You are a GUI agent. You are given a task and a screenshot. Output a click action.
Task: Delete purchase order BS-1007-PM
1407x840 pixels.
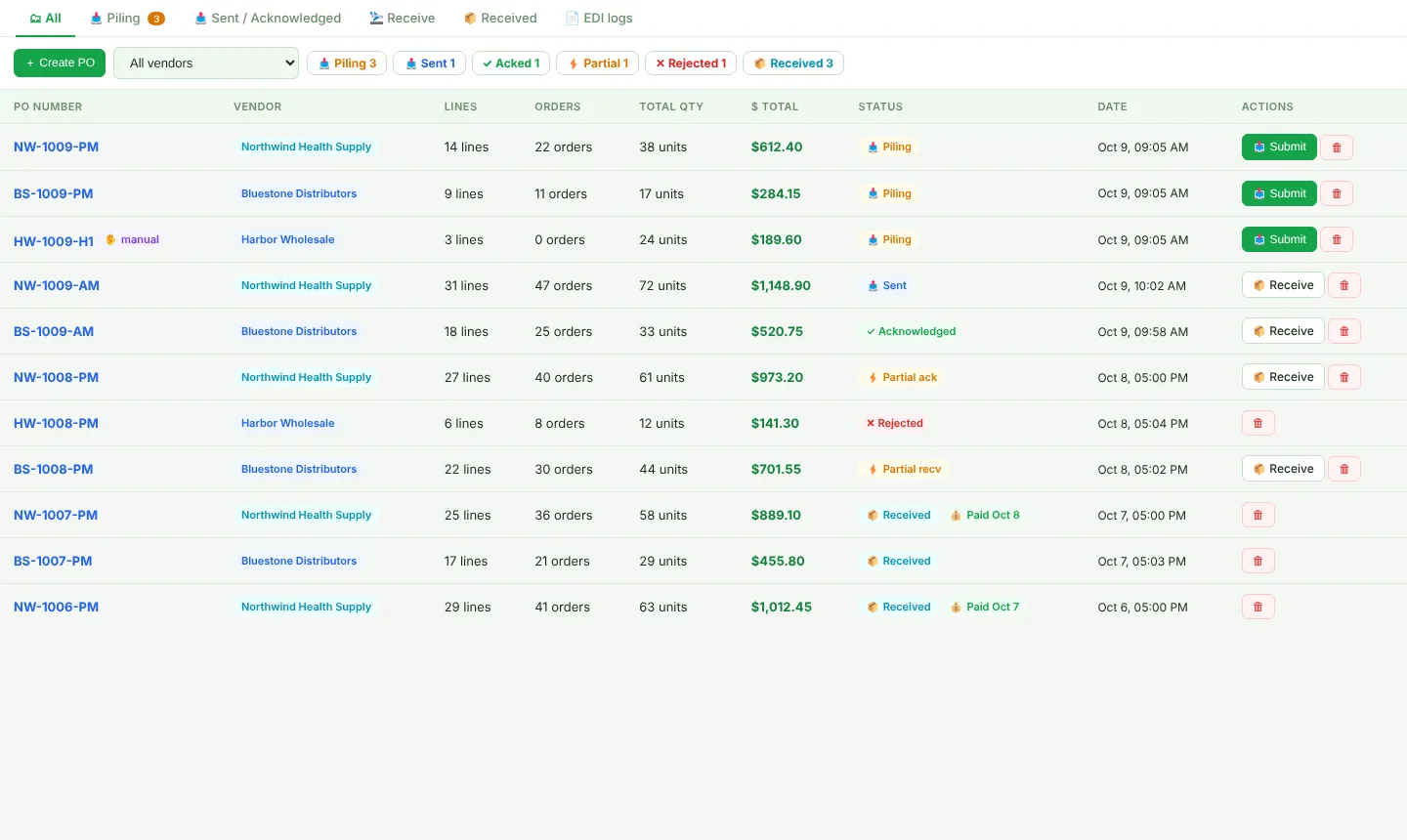(1258, 561)
